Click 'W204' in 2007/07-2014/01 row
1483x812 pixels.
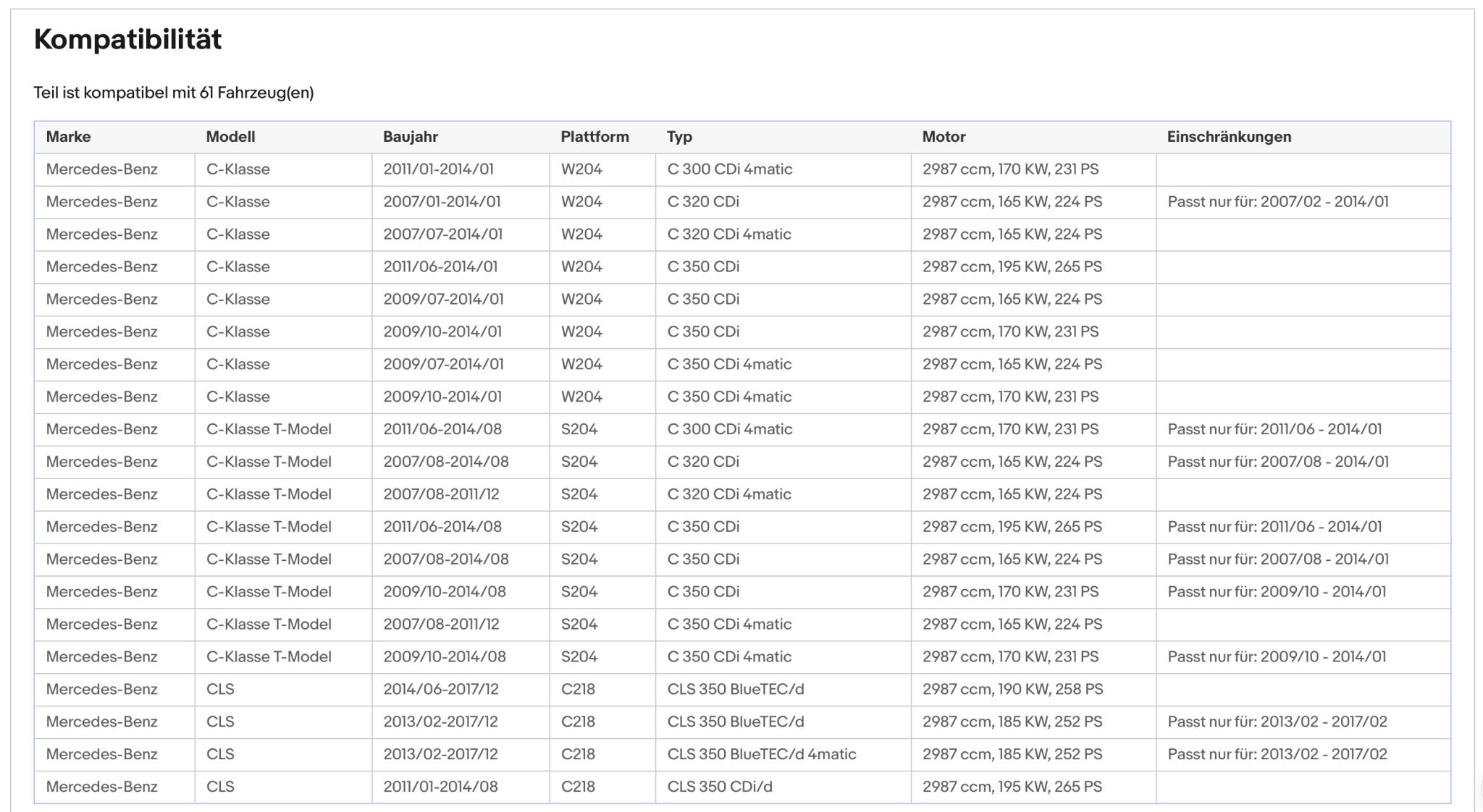pyautogui.click(x=581, y=234)
